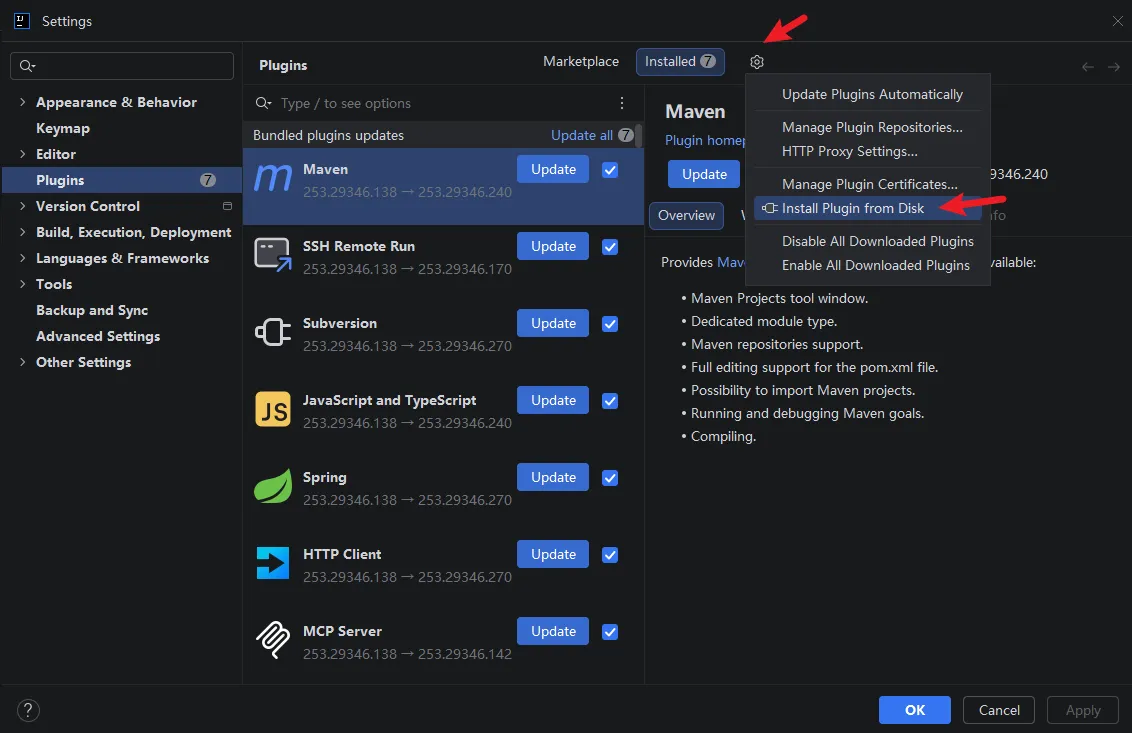Click the SSH Remote Run plugin icon

point(273,255)
